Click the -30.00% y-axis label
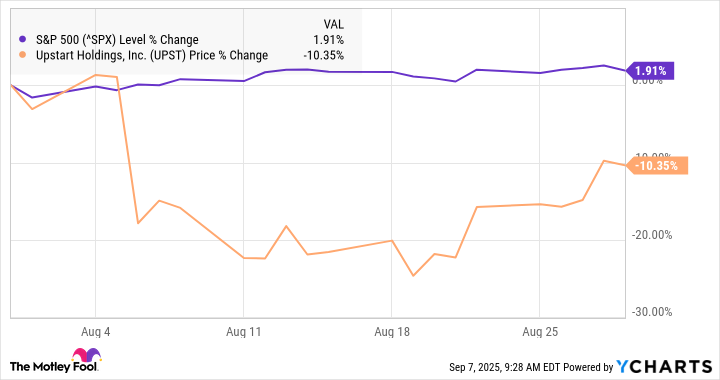The width and height of the screenshot is (720, 380). (652, 312)
